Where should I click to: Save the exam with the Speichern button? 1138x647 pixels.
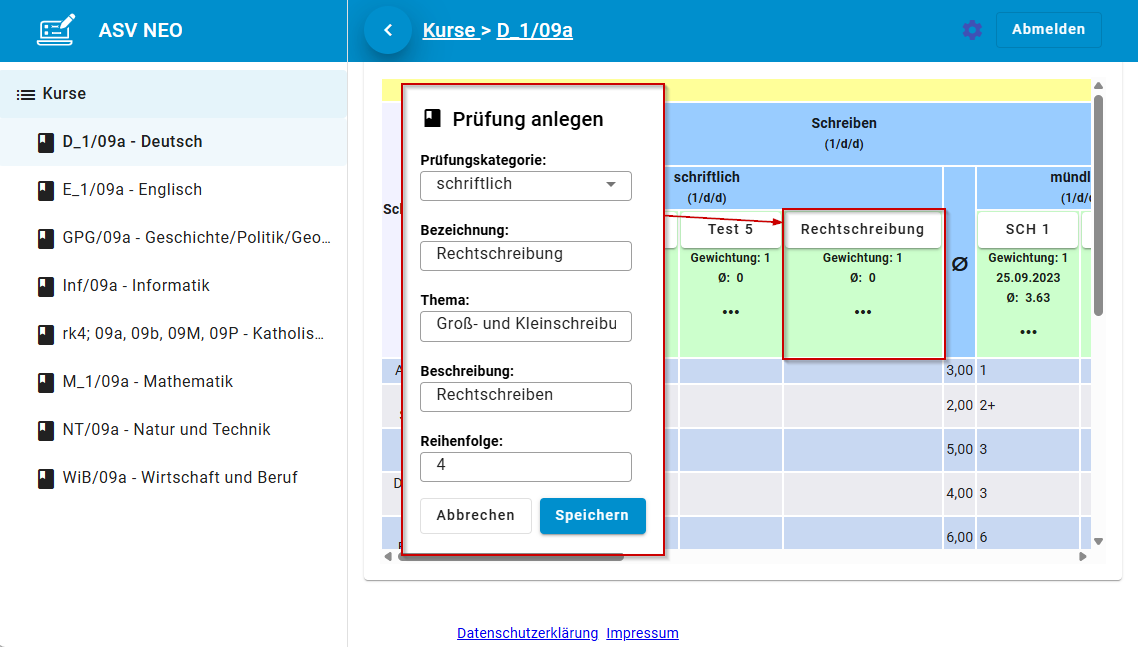tap(592, 515)
